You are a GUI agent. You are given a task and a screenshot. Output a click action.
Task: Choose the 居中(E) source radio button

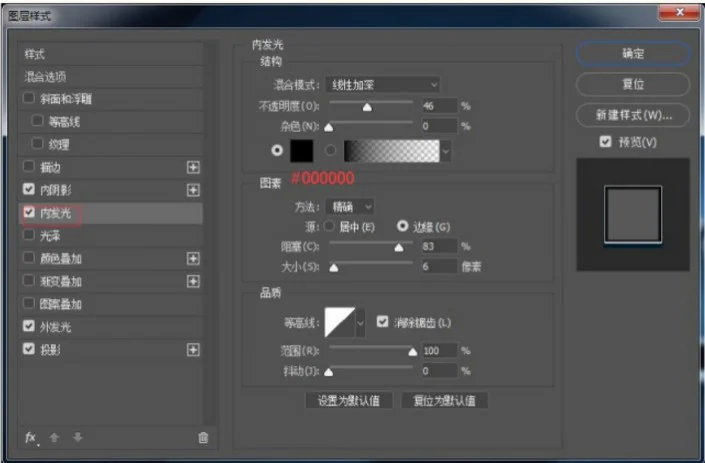point(329,226)
